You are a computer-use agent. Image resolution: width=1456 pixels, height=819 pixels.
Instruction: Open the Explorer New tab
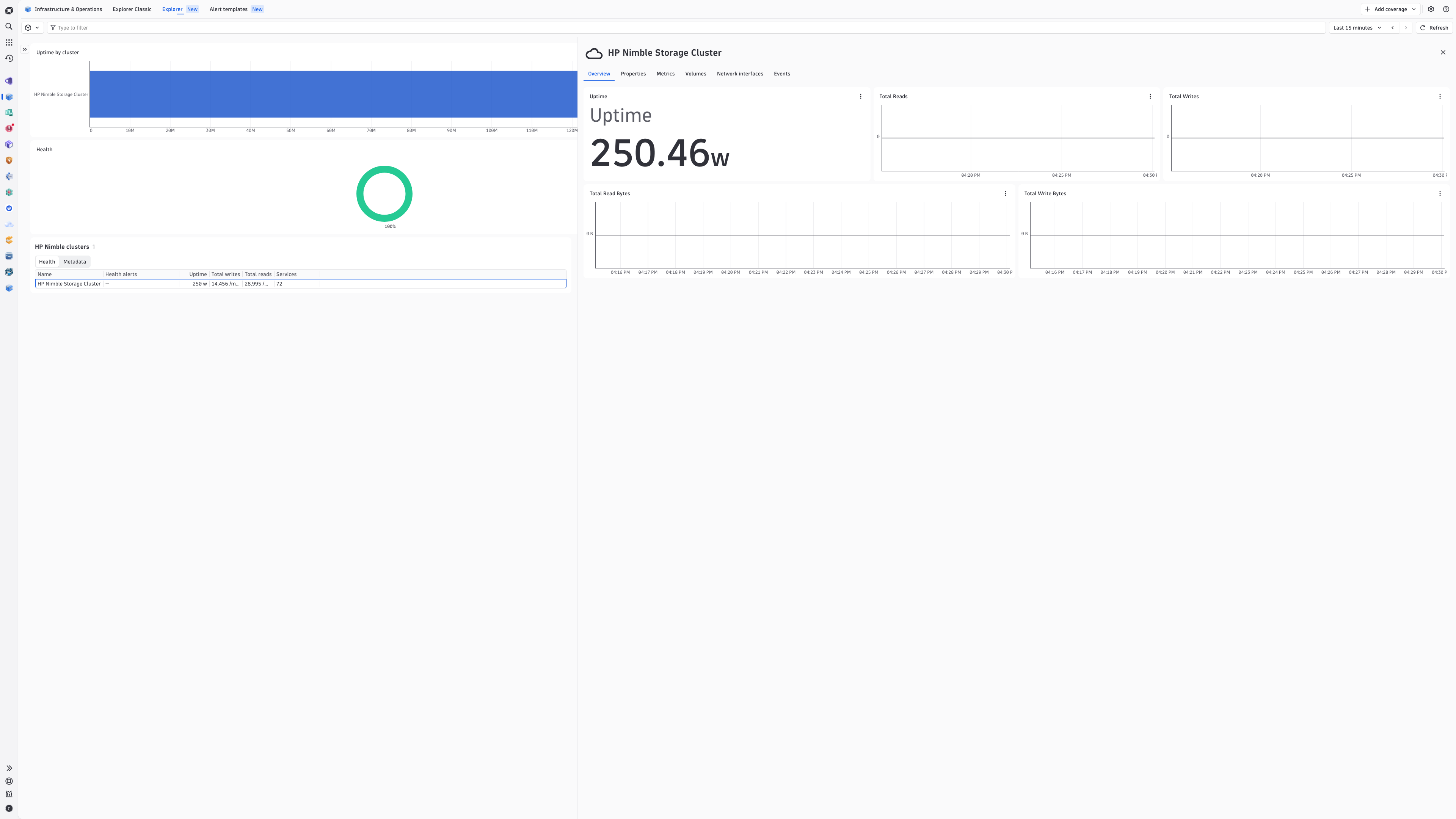180,9
